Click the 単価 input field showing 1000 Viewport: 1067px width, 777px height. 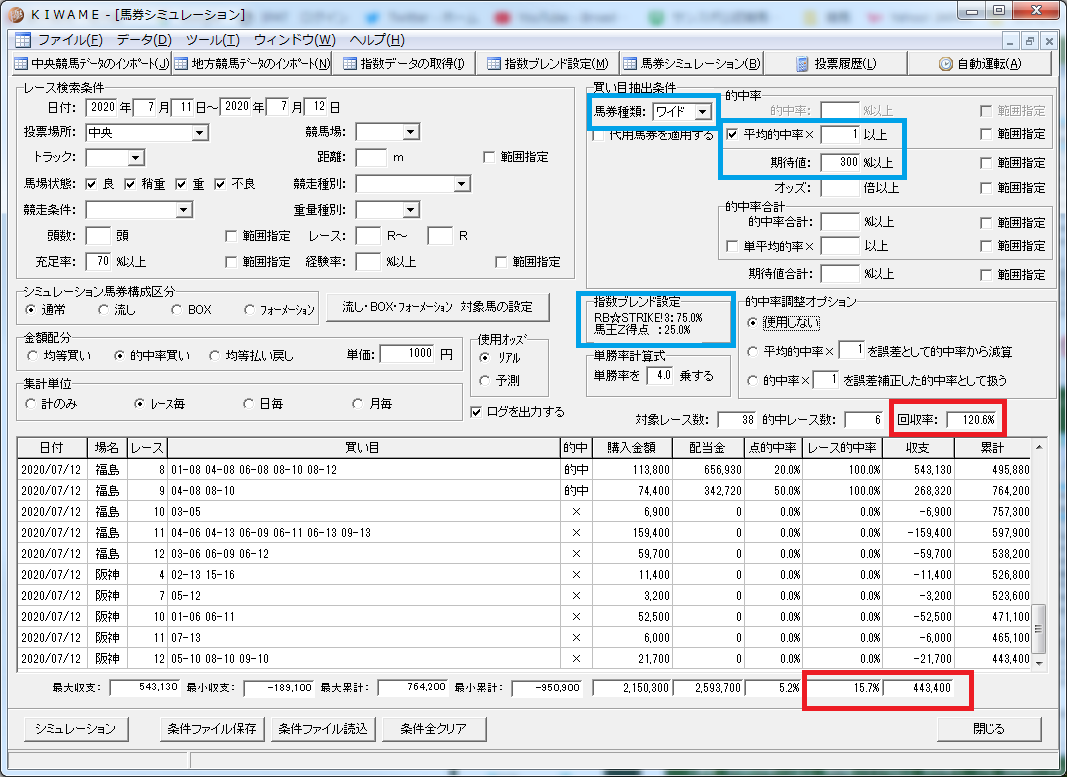coord(408,353)
